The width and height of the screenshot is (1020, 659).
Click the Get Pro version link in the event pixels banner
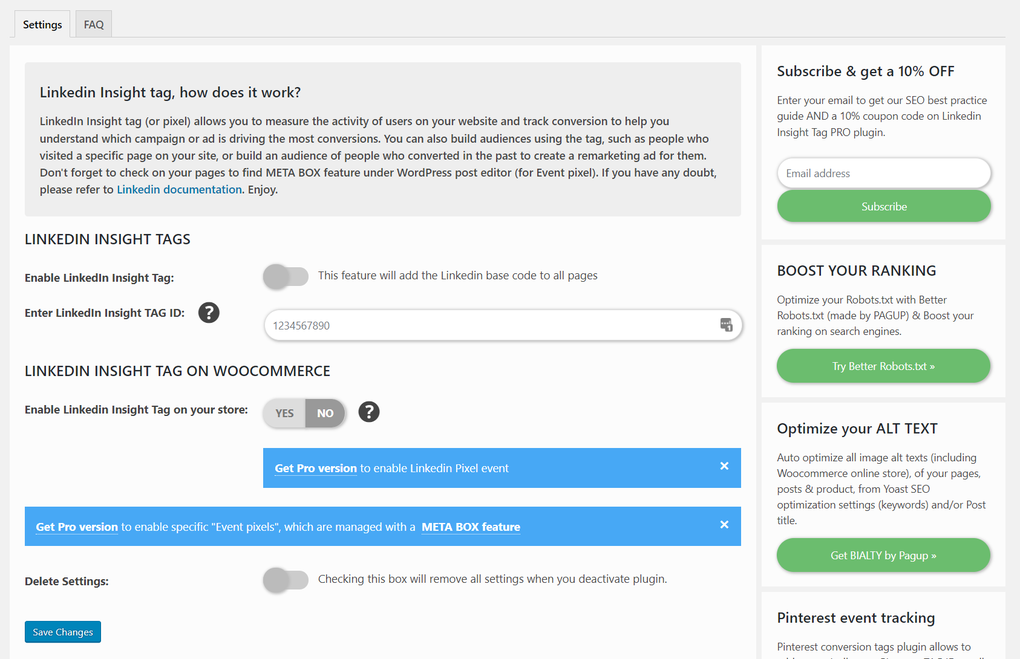point(76,527)
